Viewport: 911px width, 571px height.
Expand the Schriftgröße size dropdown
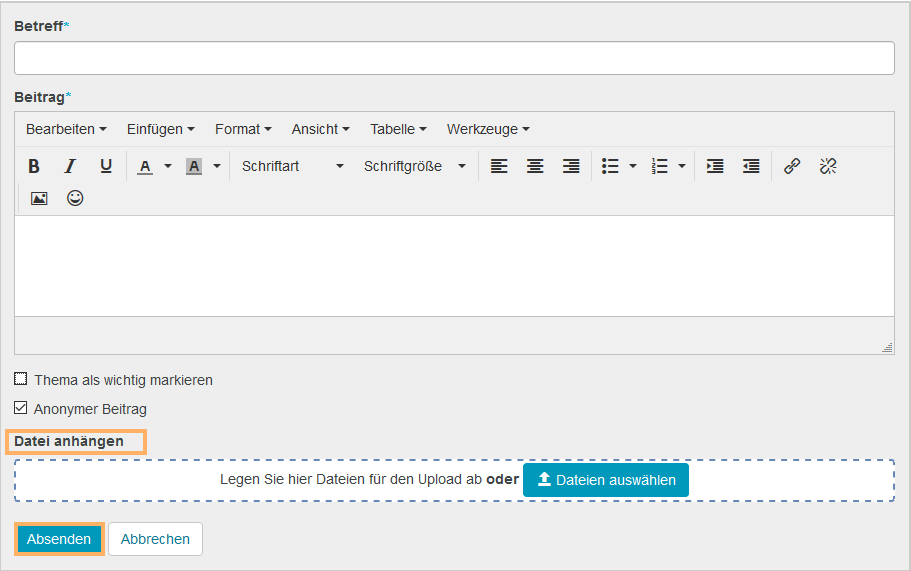(x=414, y=166)
